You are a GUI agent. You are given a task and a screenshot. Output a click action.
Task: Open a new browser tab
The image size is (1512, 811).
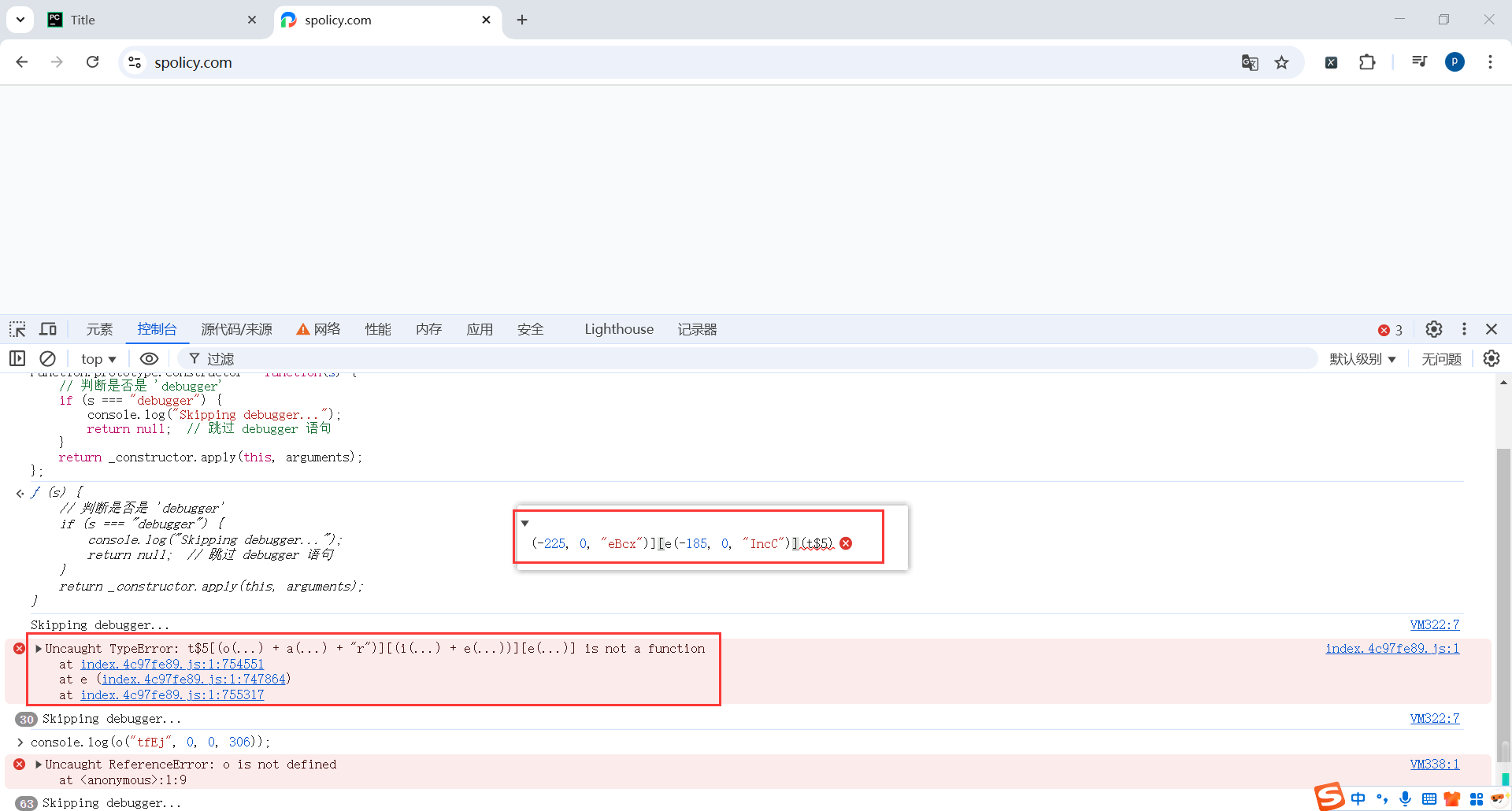coord(522,20)
